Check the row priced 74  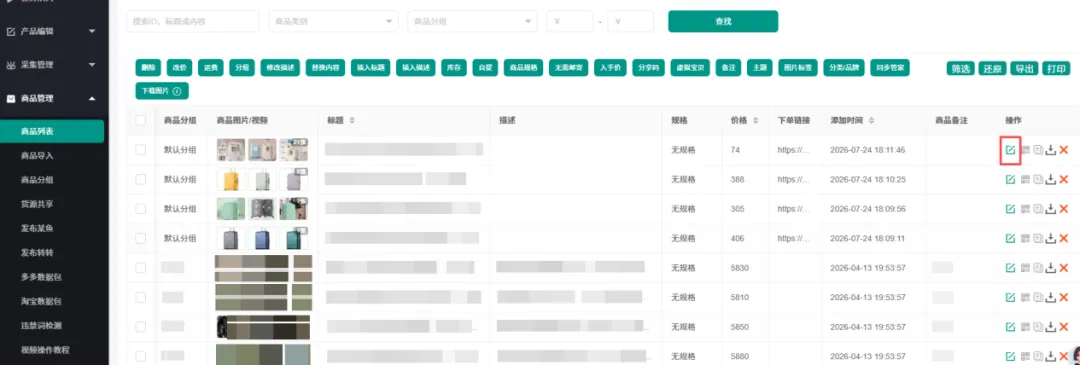tap(141, 150)
